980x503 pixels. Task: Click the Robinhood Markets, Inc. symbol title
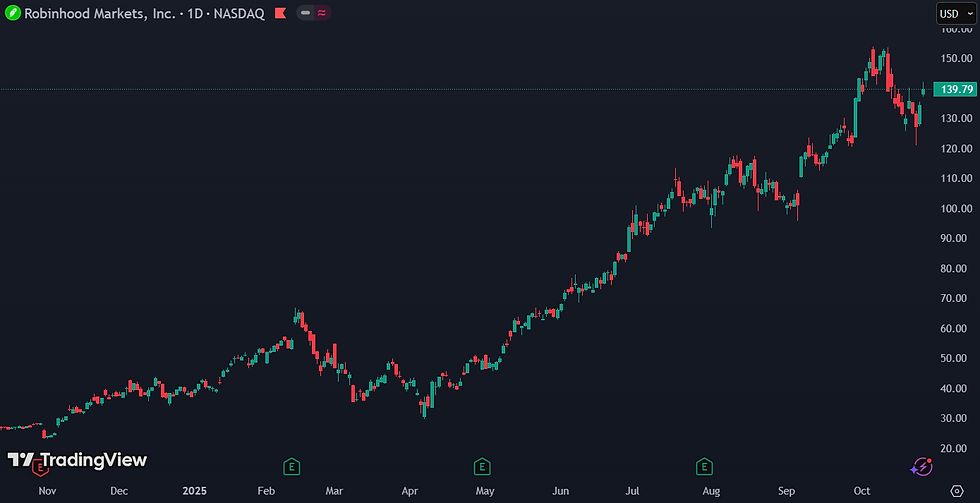click(100, 13)
